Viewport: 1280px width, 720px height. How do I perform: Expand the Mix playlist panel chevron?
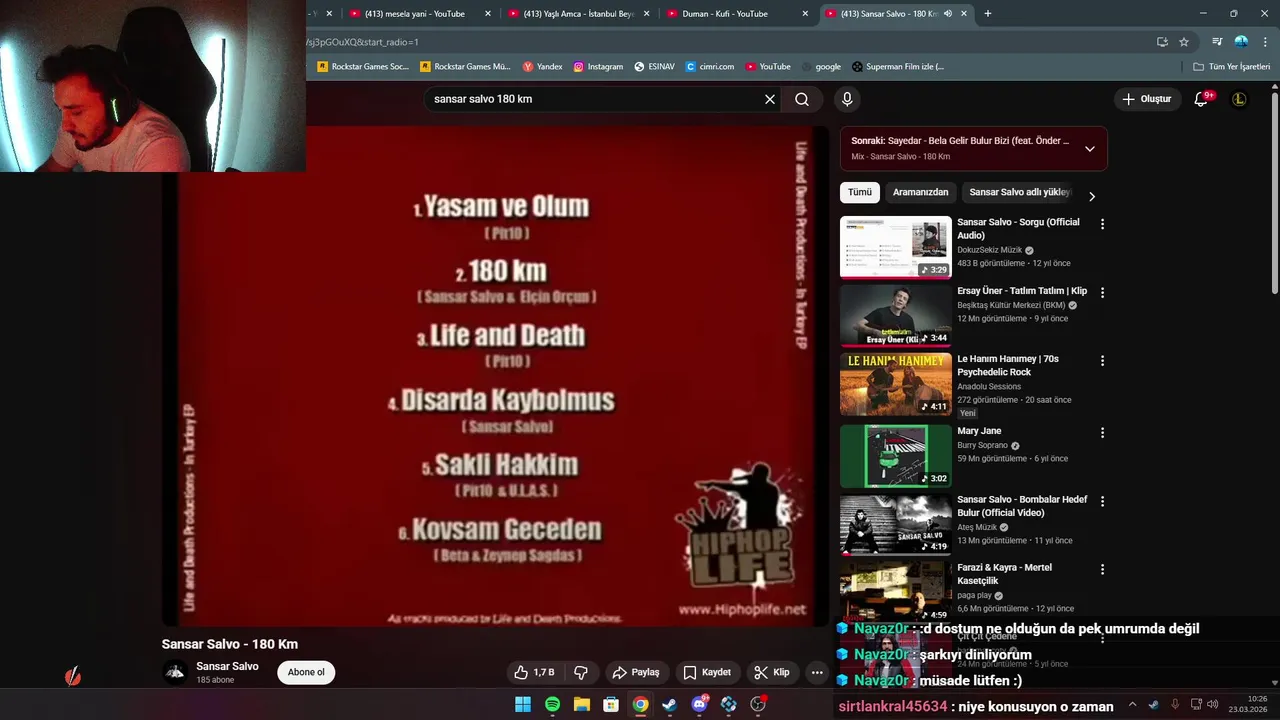1090,148
